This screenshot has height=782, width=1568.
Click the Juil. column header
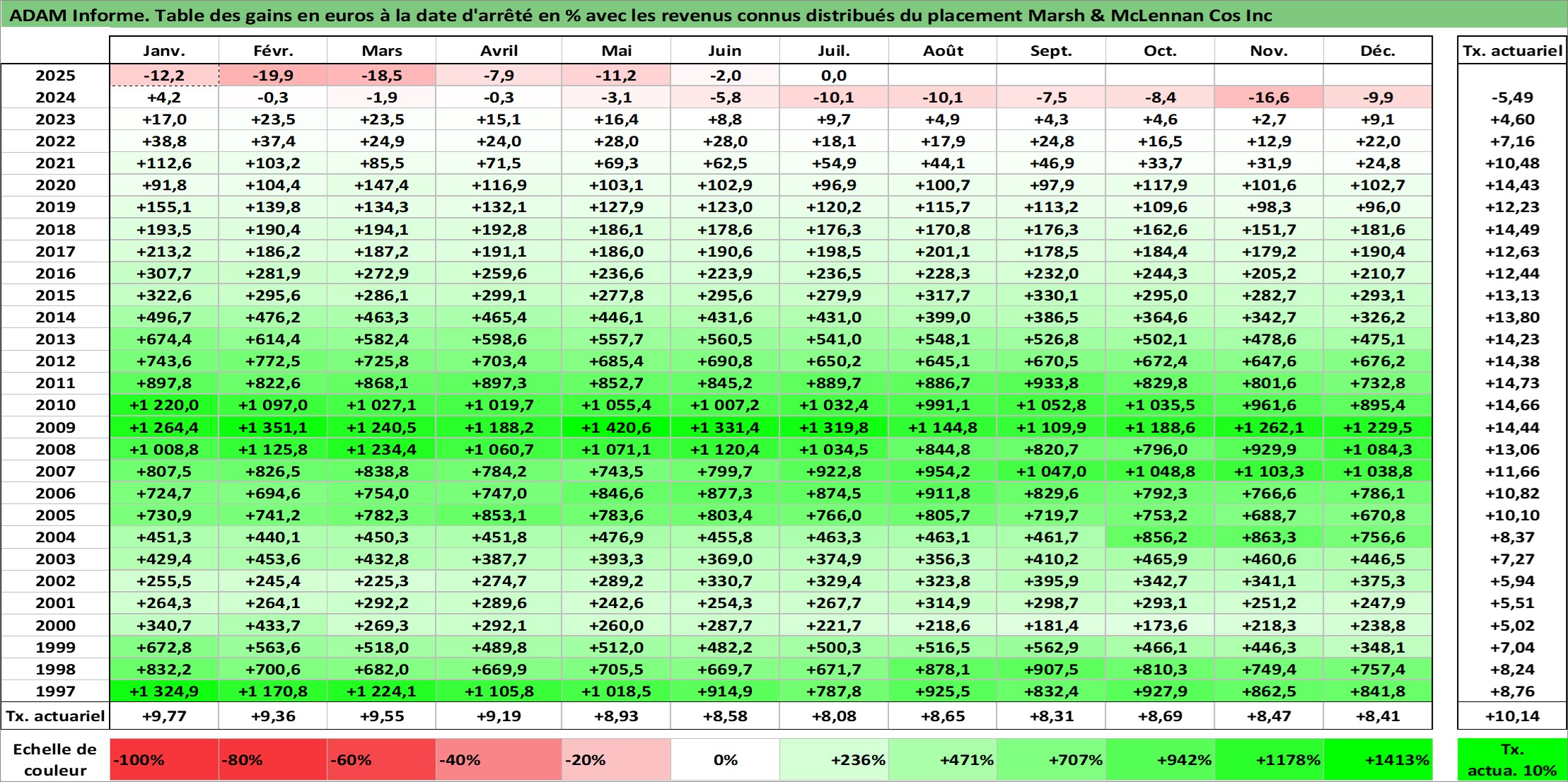click(x=834, y=51)
